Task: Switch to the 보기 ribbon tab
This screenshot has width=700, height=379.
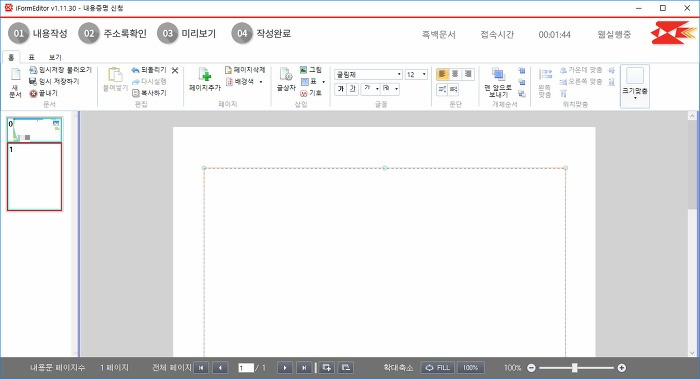Action: (55, 57)
